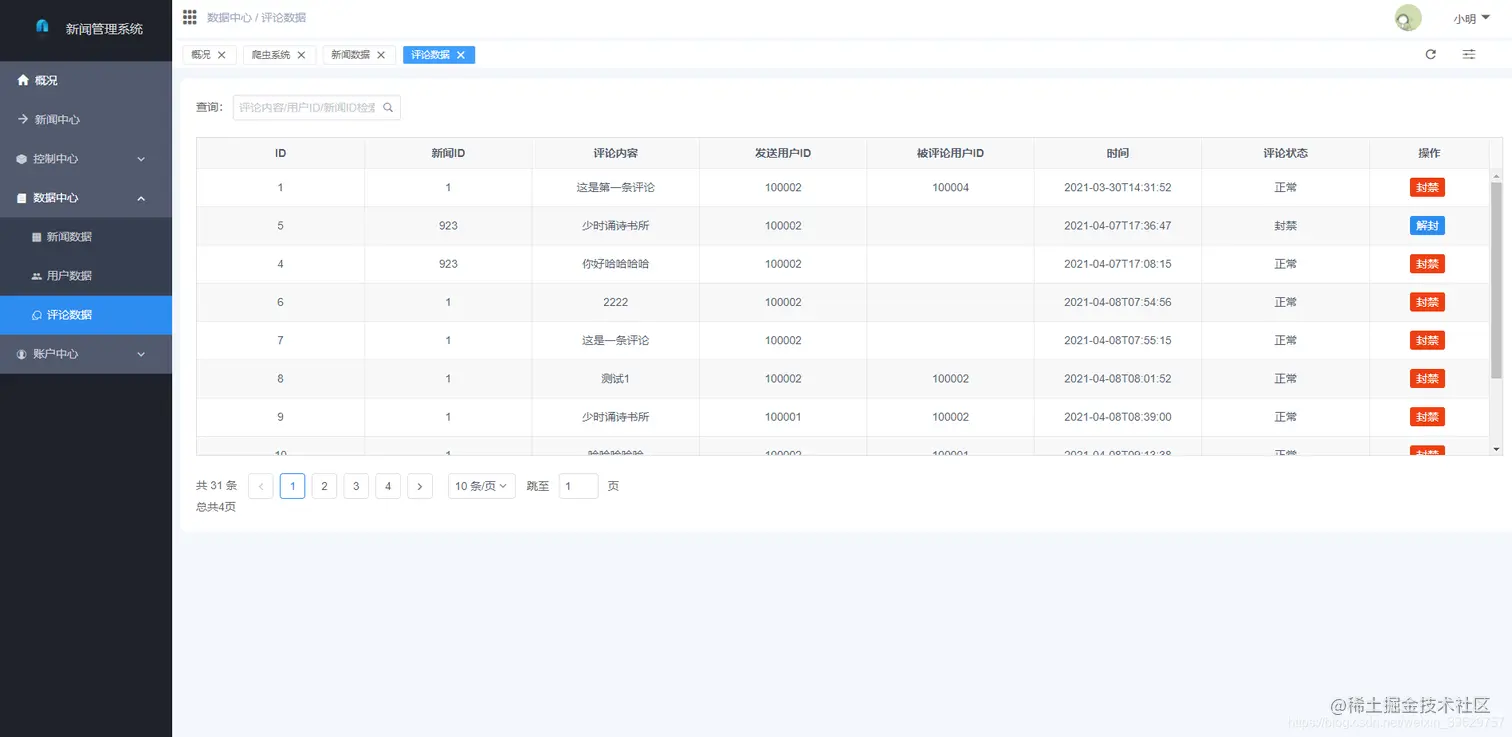Click 解封 for comment ID 5

click(x=1427, y=226)
